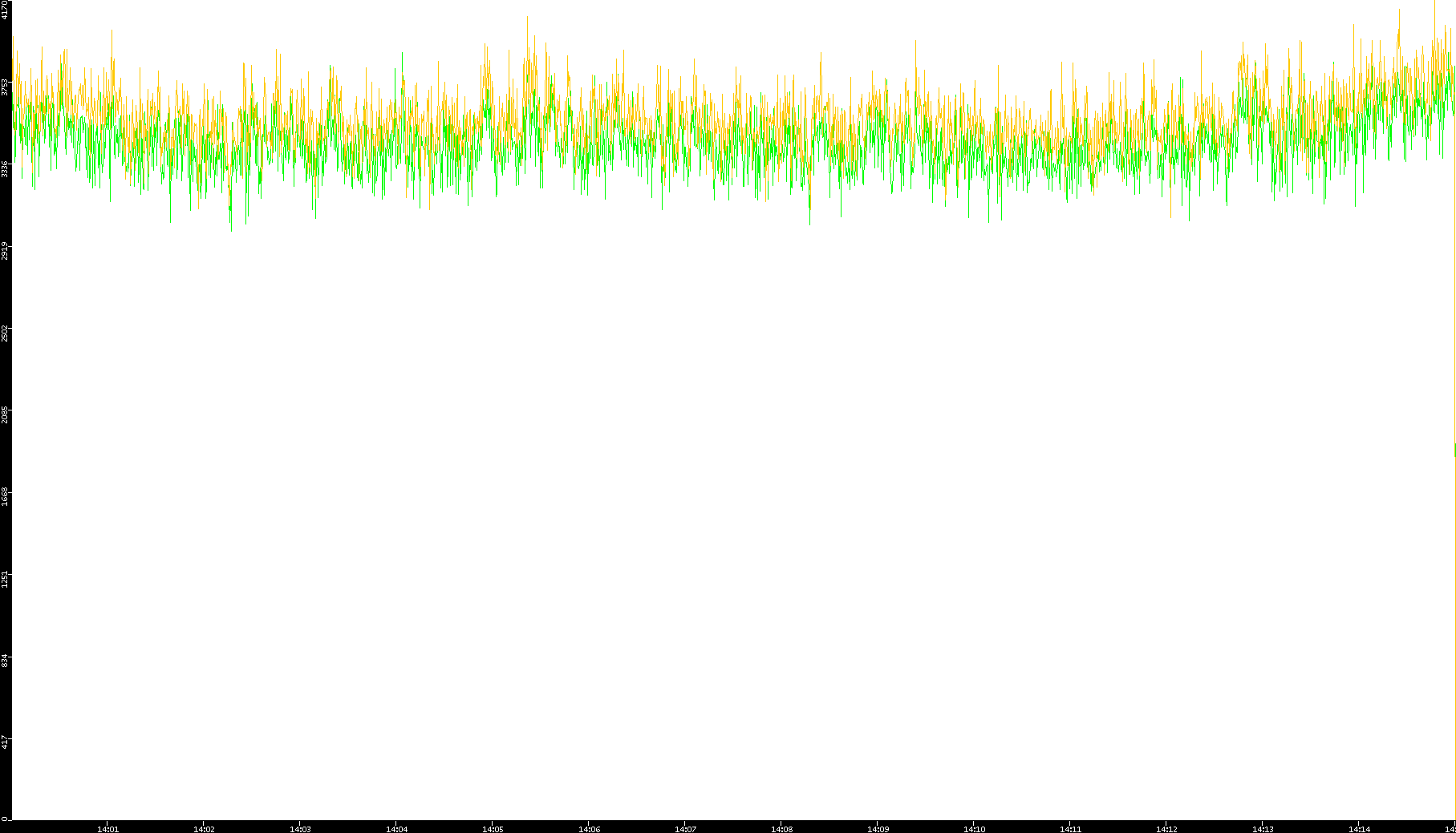
Task: Click the 14:06 time axis label
Action: [589, 829]
